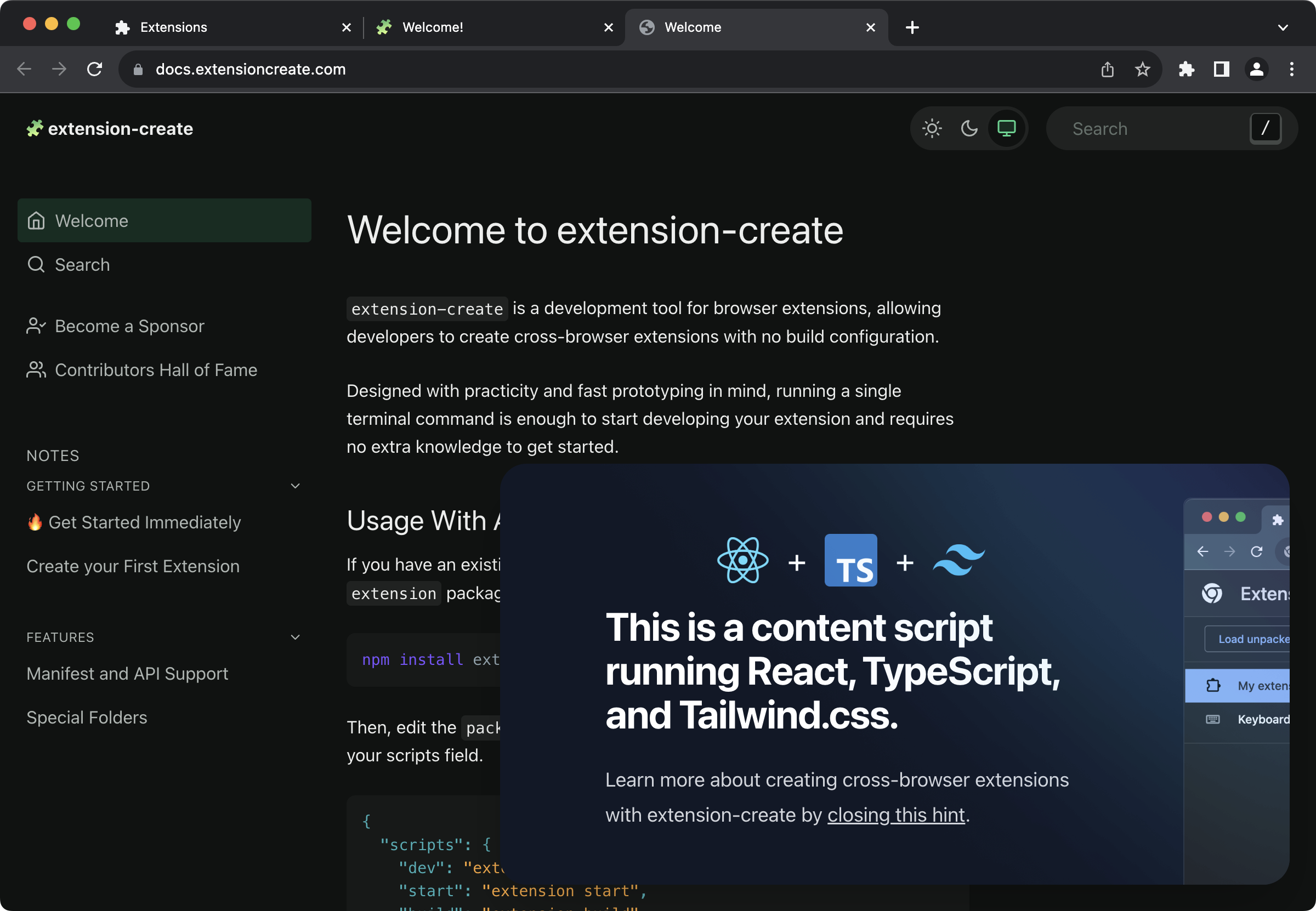The width and height of the screenshot is (1316, 911).
Task: Collapse the Features section chevron
Action: coord(295,637)
